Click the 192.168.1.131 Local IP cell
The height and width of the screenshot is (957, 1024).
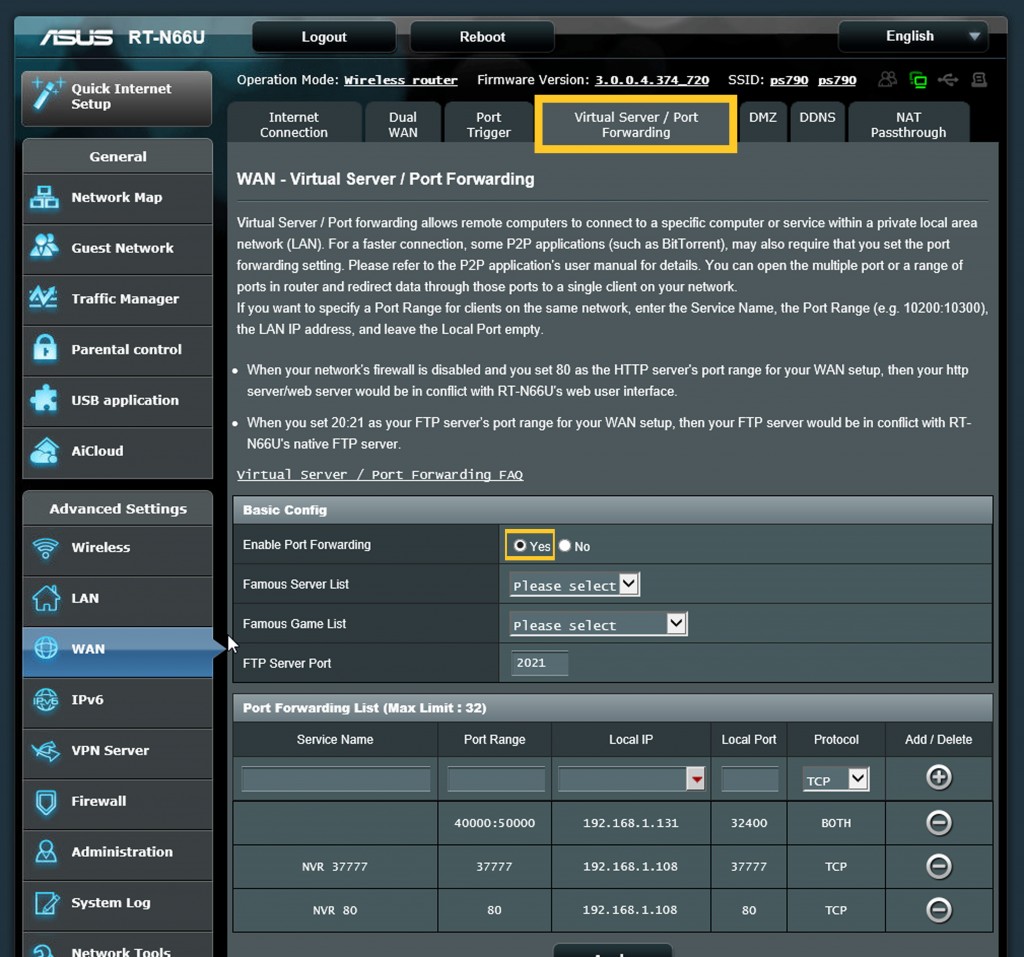pyautogui.click(x=631, y=823)
